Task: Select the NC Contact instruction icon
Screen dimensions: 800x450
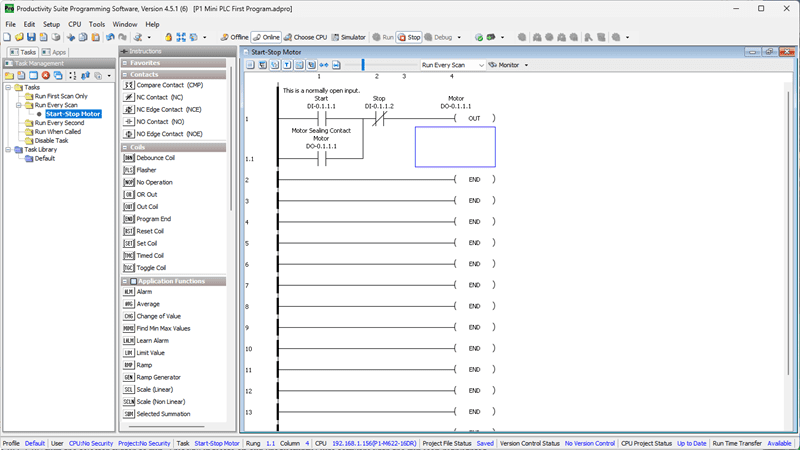Action: pos(129,98)
